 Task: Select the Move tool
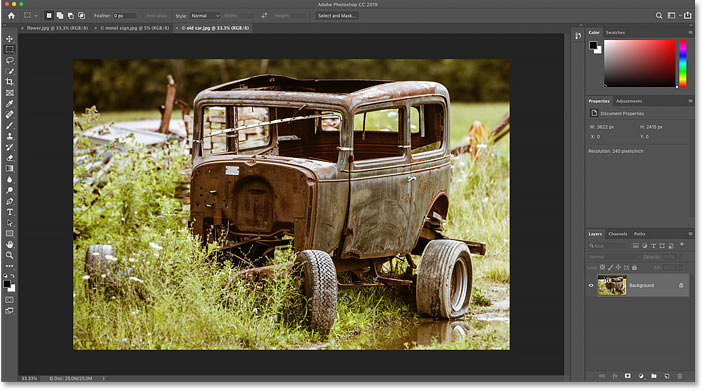click(9, 39)
